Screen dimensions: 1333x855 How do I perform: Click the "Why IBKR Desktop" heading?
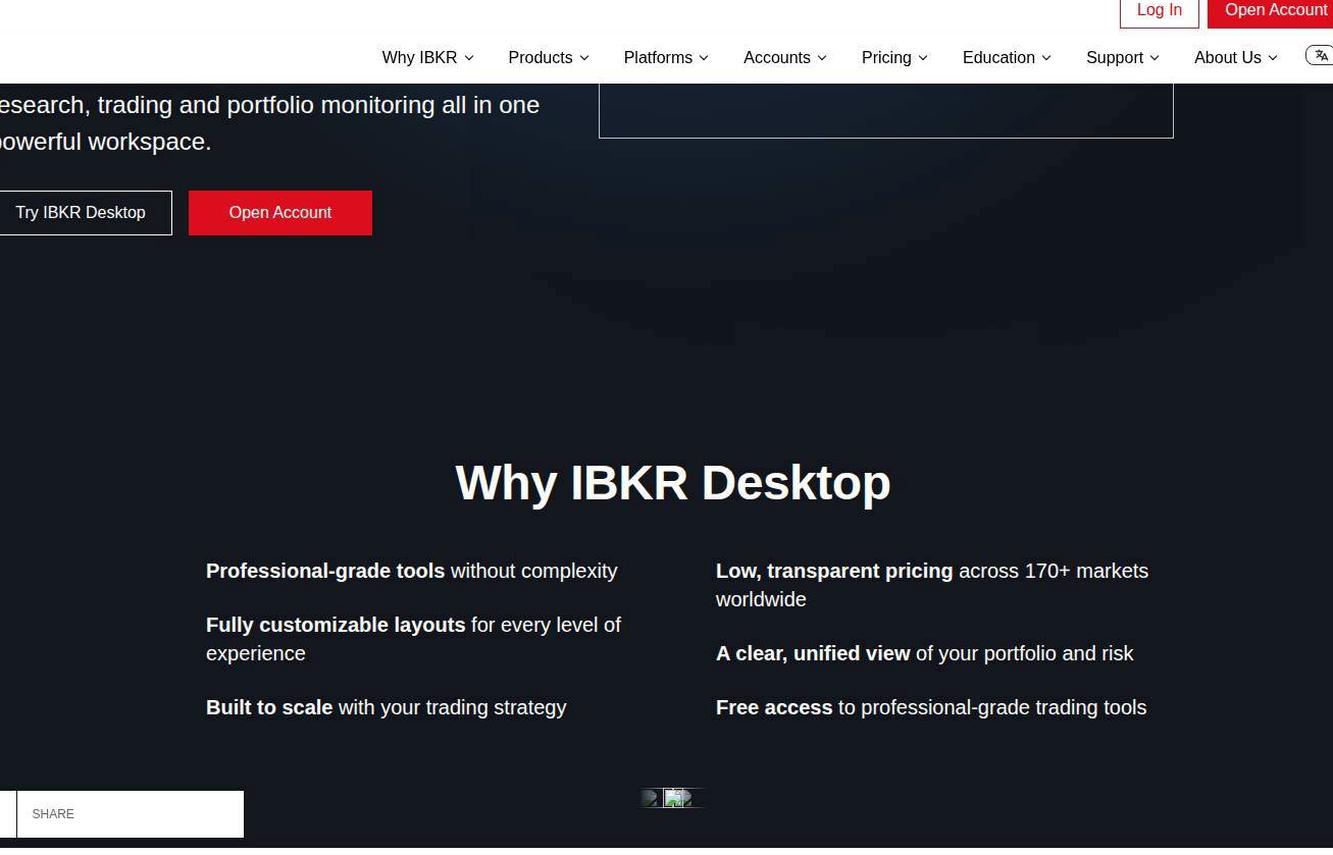pos(673,483)
